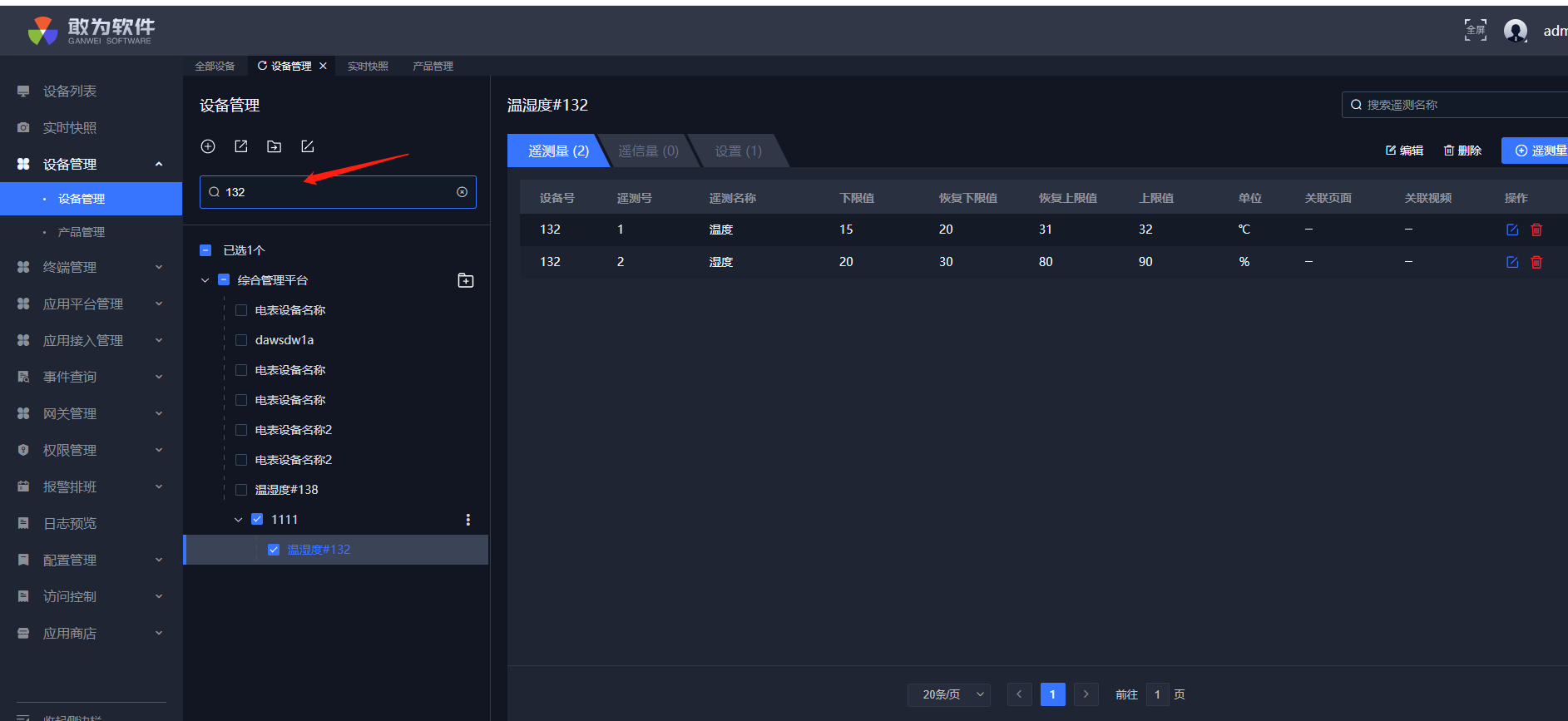Clear the 132 search box text

pos(462,192)
